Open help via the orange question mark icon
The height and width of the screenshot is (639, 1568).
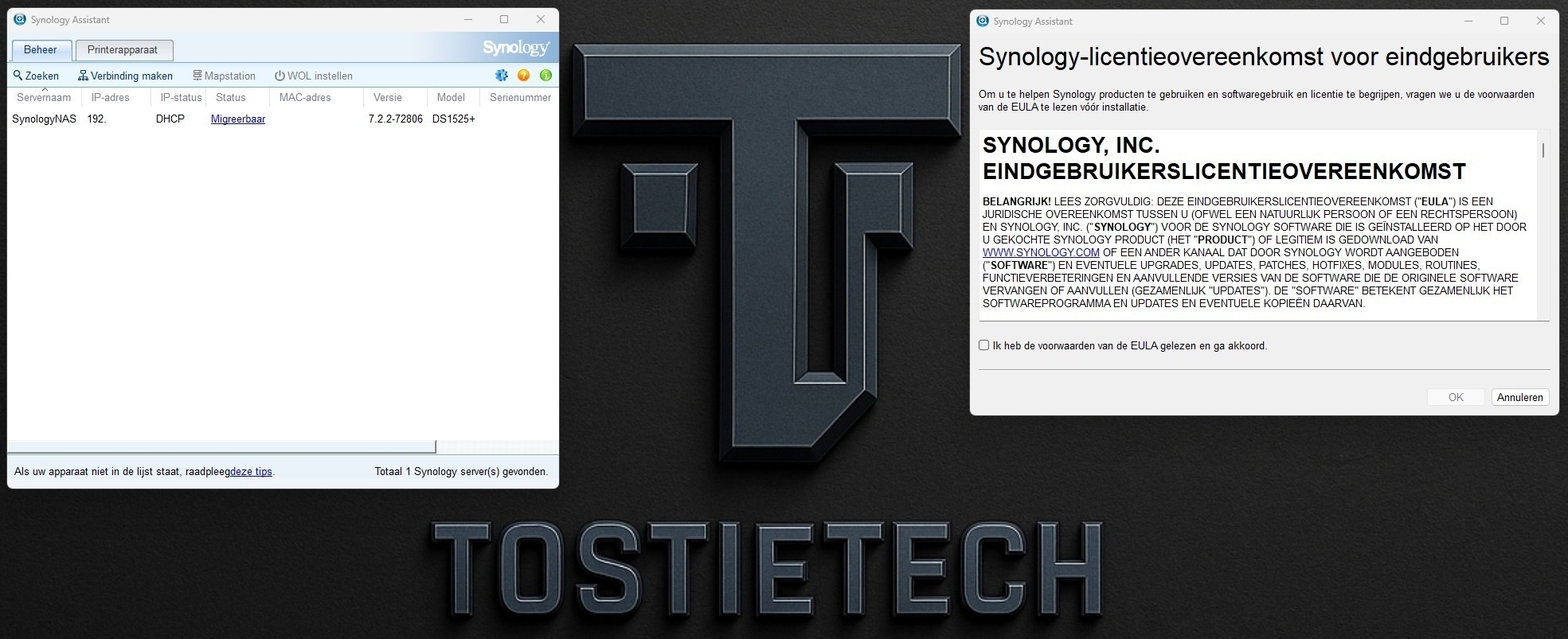coord(523,76)
